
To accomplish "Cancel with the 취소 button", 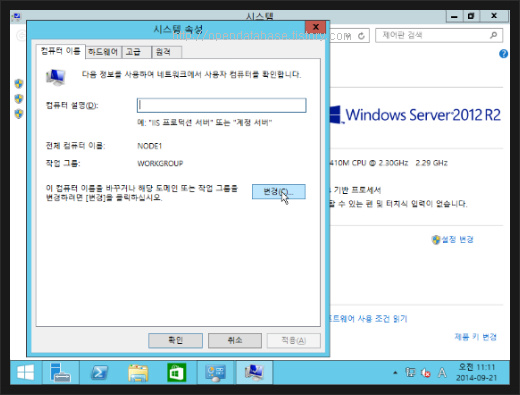I will point(235,340).
